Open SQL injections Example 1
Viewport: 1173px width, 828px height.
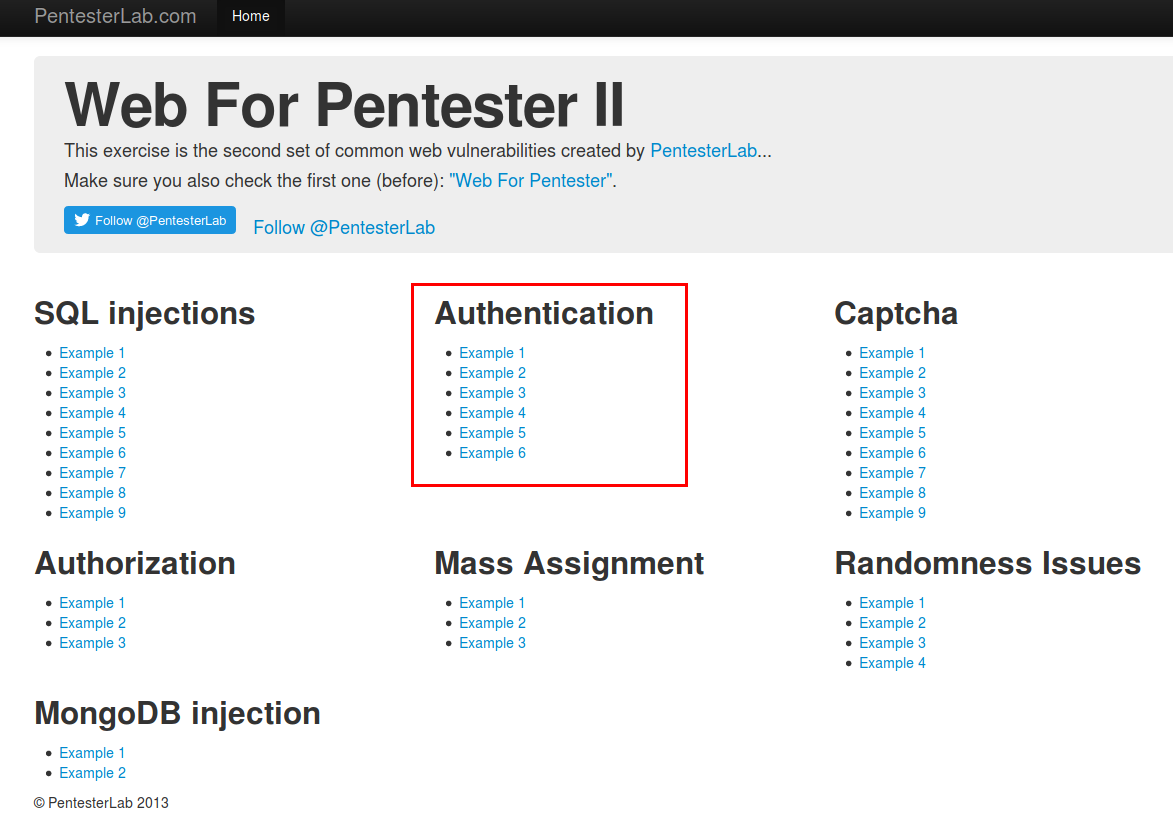(92, 352)
